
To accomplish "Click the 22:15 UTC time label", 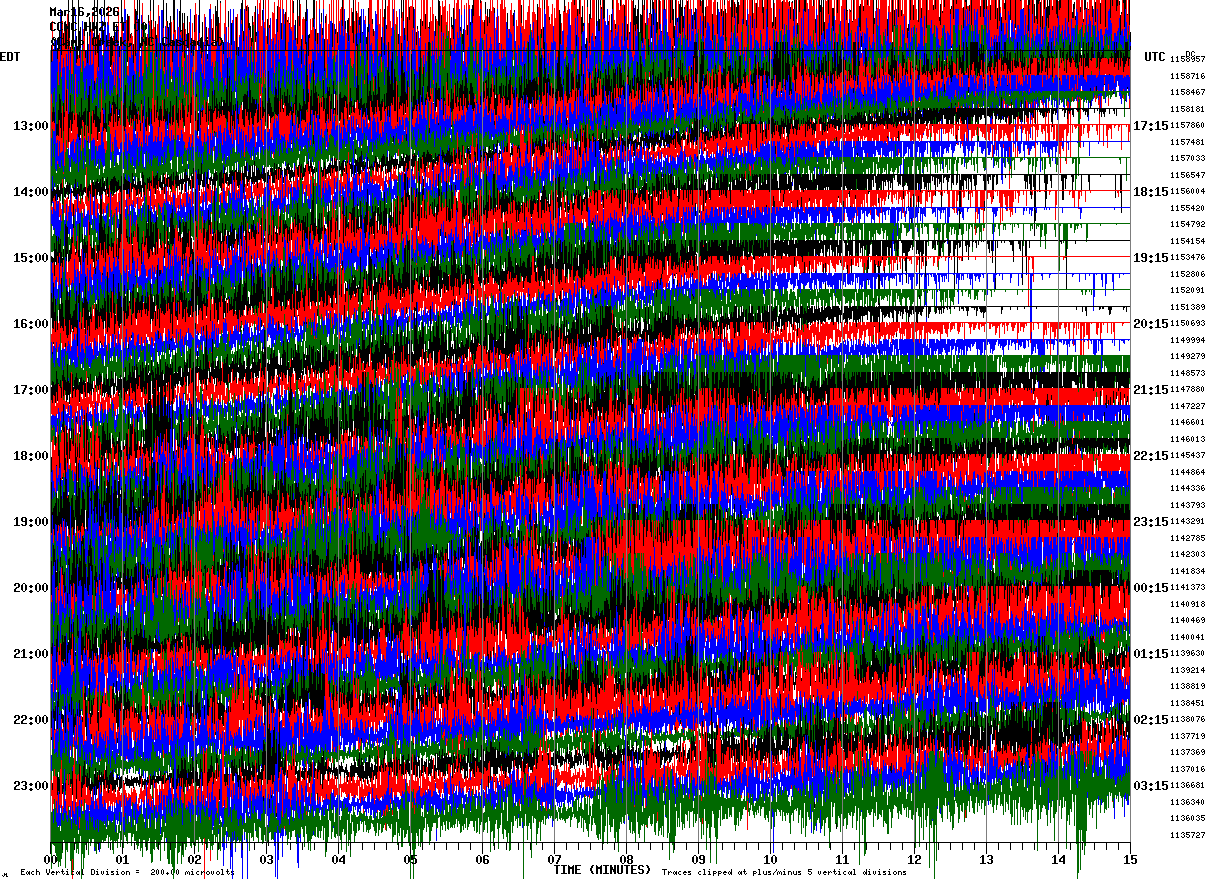I will click(1151, 456).
